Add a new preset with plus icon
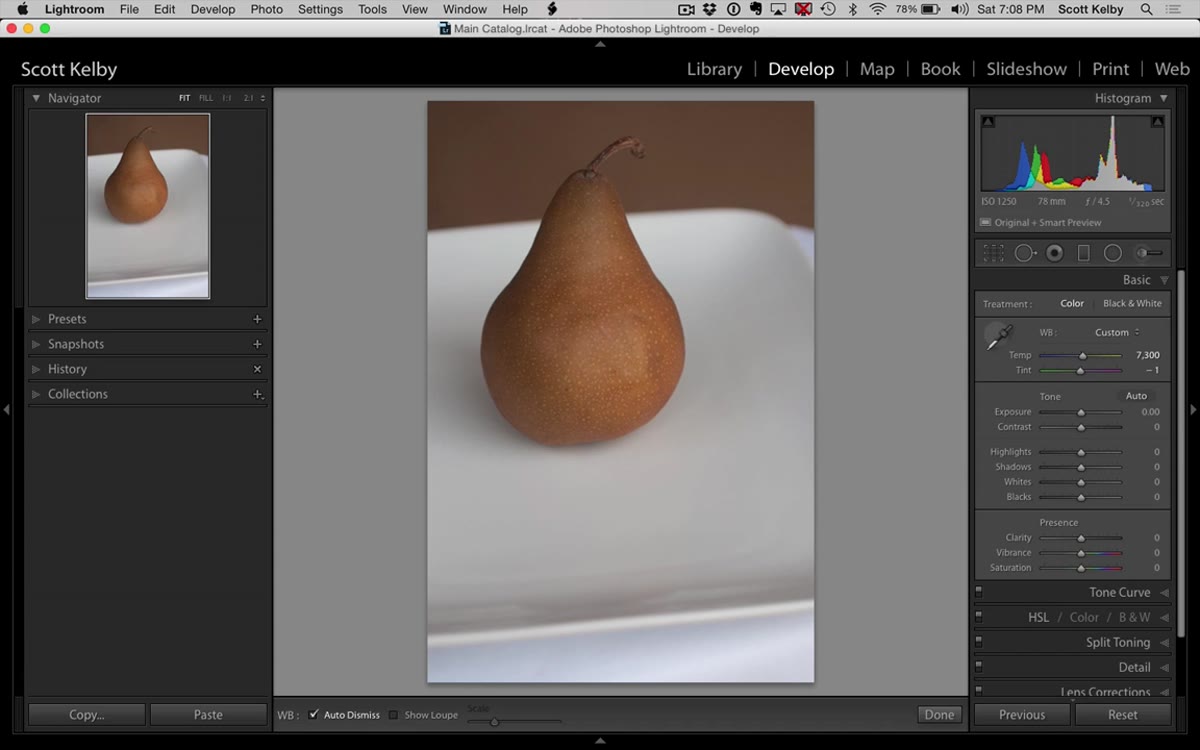The height and width of the screenshot is (750, 1200). (257, 319)
